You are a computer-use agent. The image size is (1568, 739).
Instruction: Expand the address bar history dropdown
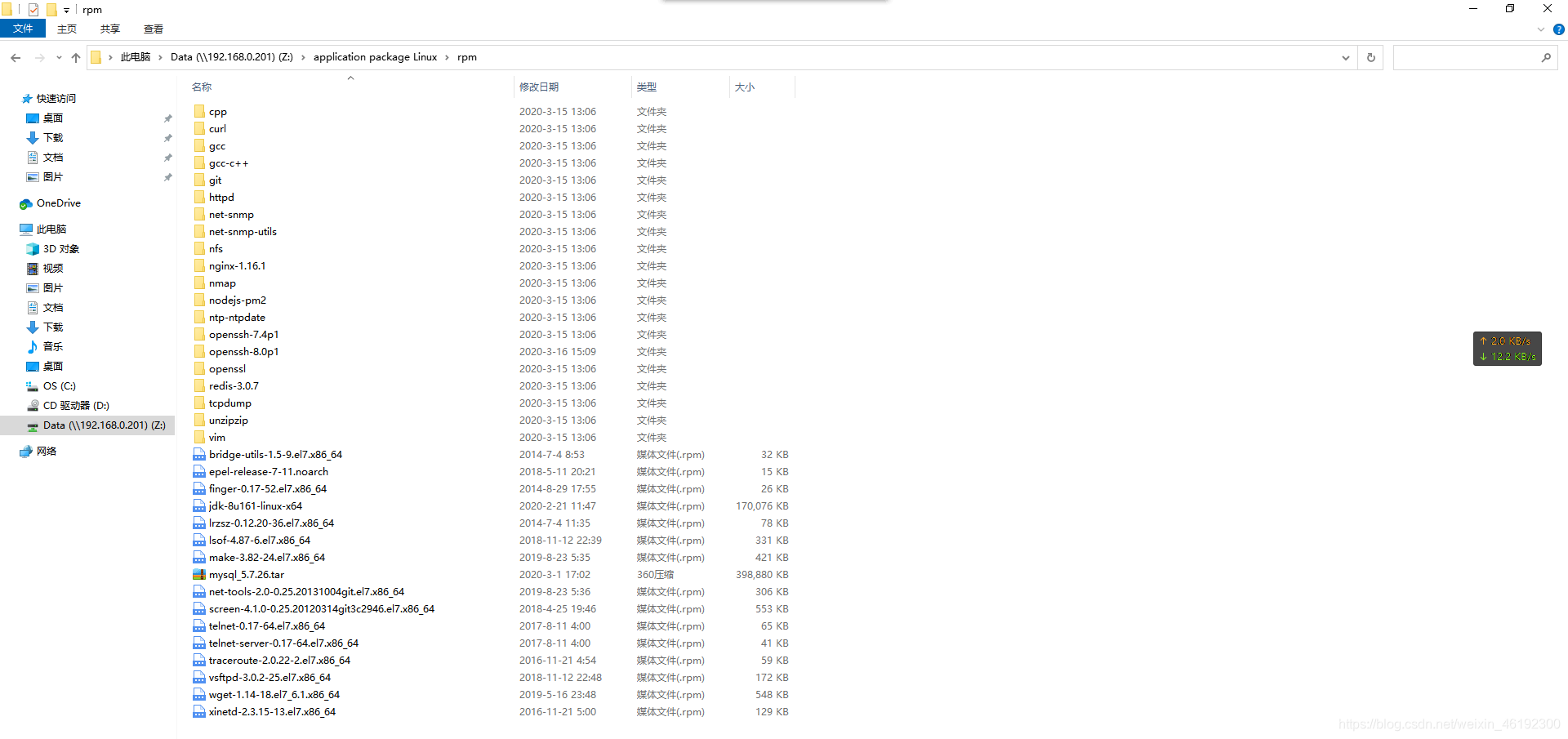click(x=1345, y=57)
